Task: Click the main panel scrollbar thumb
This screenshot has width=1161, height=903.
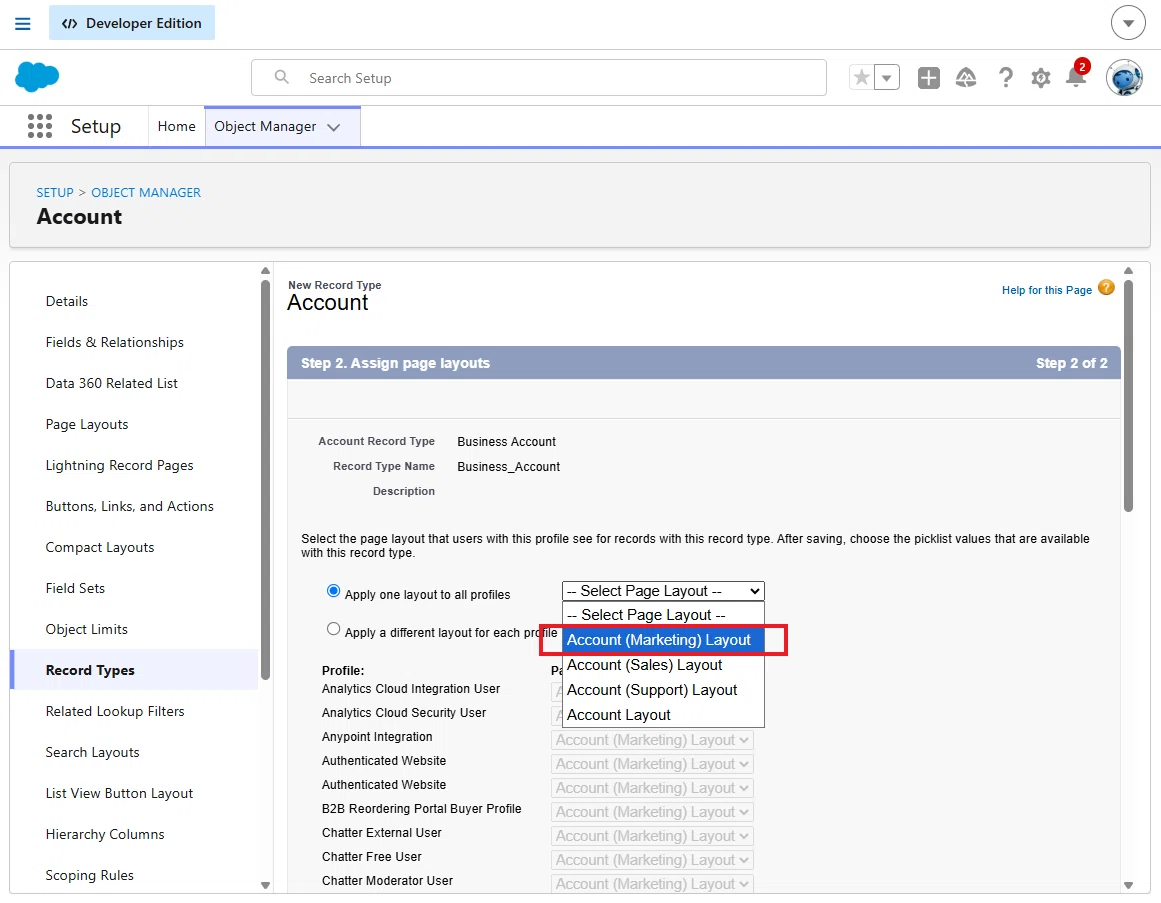Action: (1128, 396)
